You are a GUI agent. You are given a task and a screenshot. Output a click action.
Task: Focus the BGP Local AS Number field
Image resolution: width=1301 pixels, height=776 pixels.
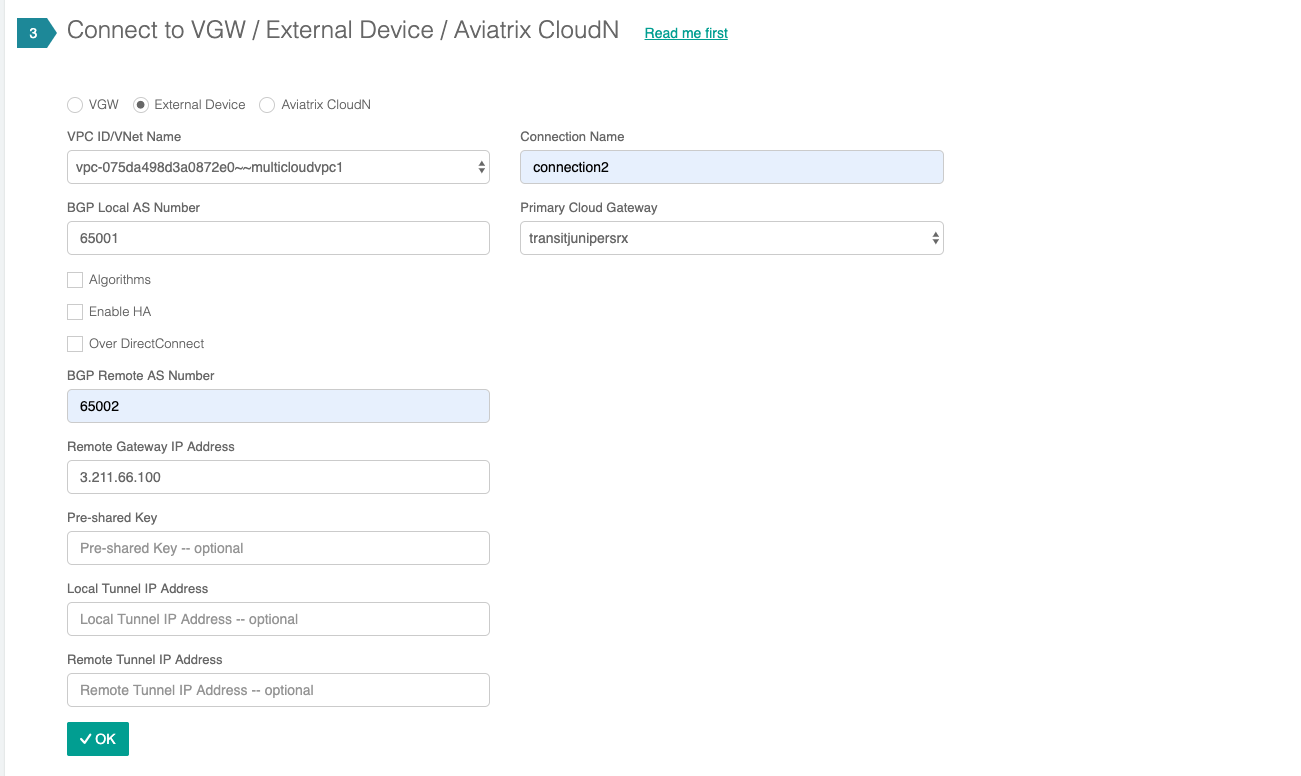tap(278, 238)
